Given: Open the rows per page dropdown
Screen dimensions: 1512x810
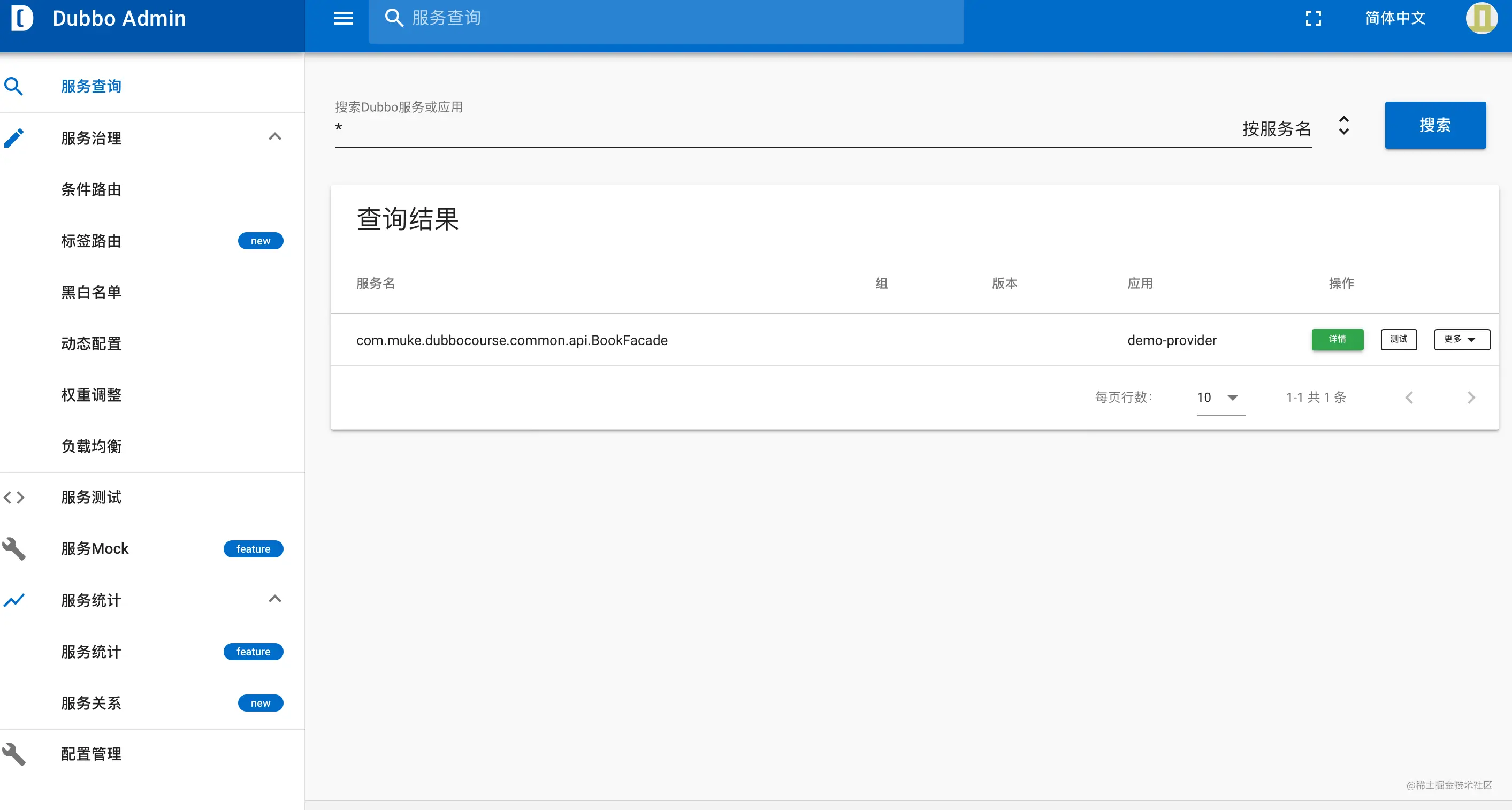Looking at the screenshot, I should [1220, 398].
